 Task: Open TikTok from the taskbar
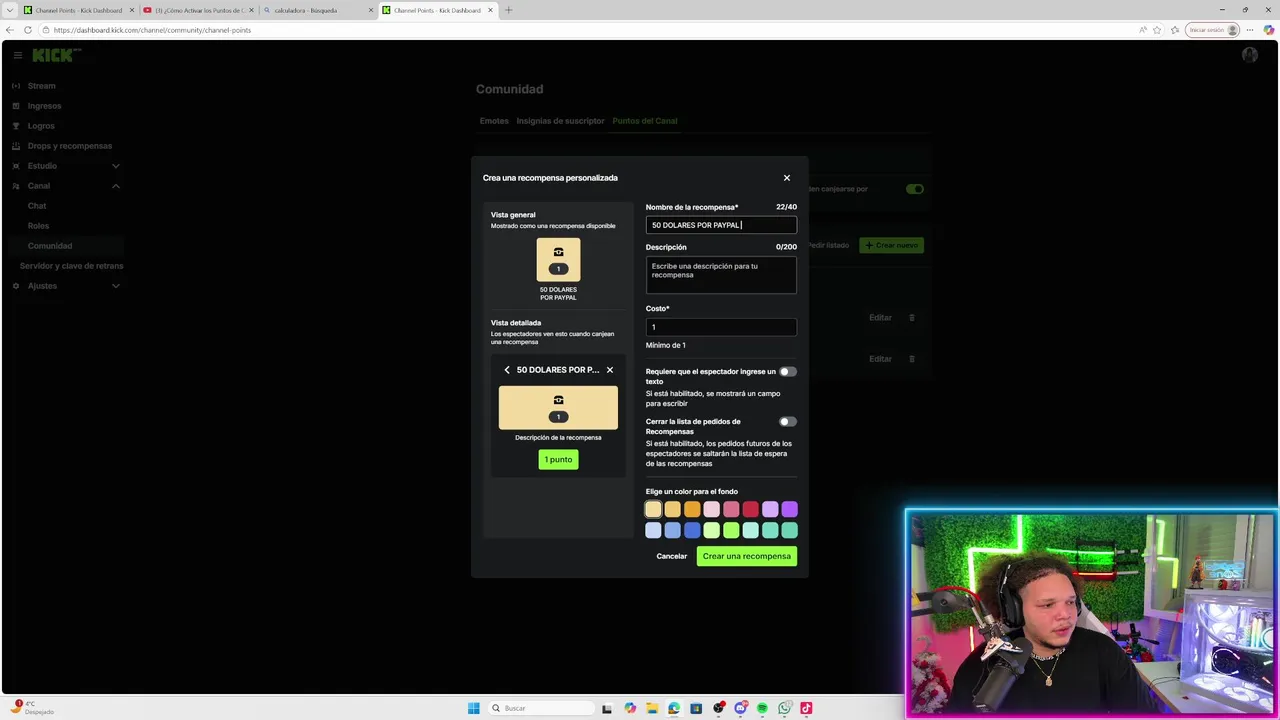point(806,708)
